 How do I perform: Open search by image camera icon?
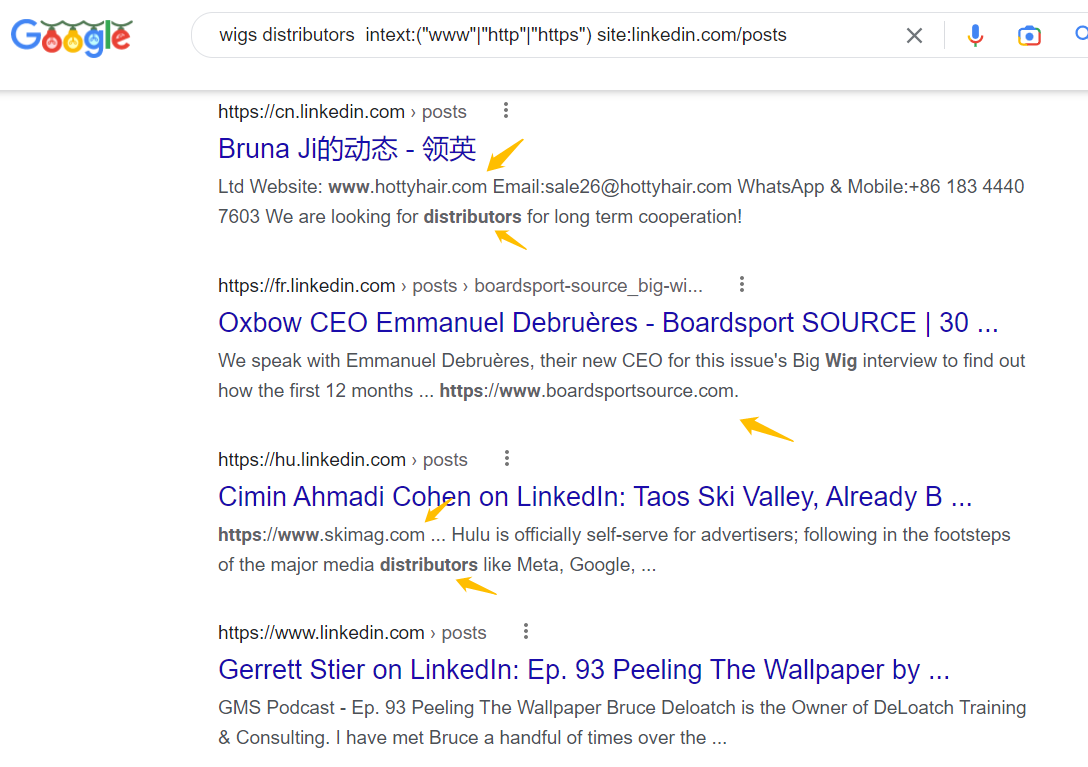pos(1029,35)
